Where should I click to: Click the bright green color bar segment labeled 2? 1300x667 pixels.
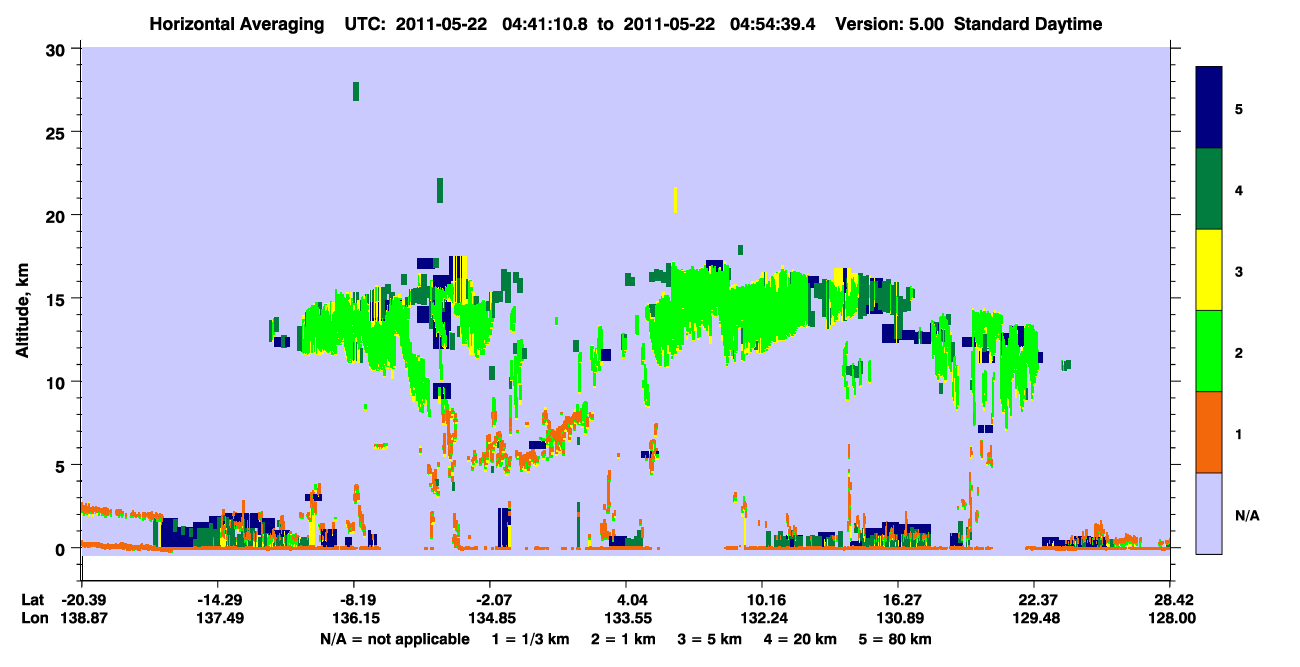(1209, 351)
